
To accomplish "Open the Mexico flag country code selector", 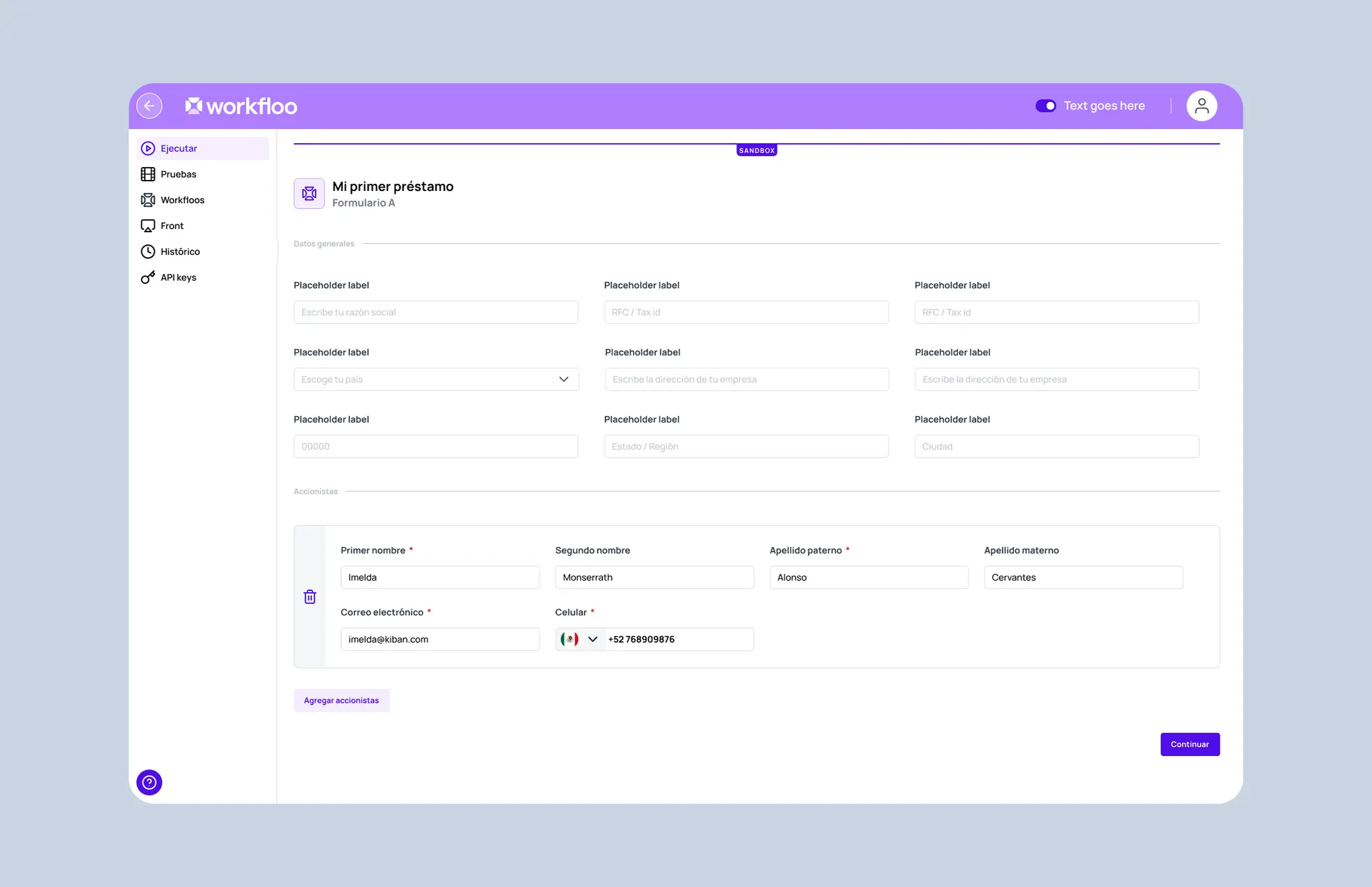I will tap(579, 639).
